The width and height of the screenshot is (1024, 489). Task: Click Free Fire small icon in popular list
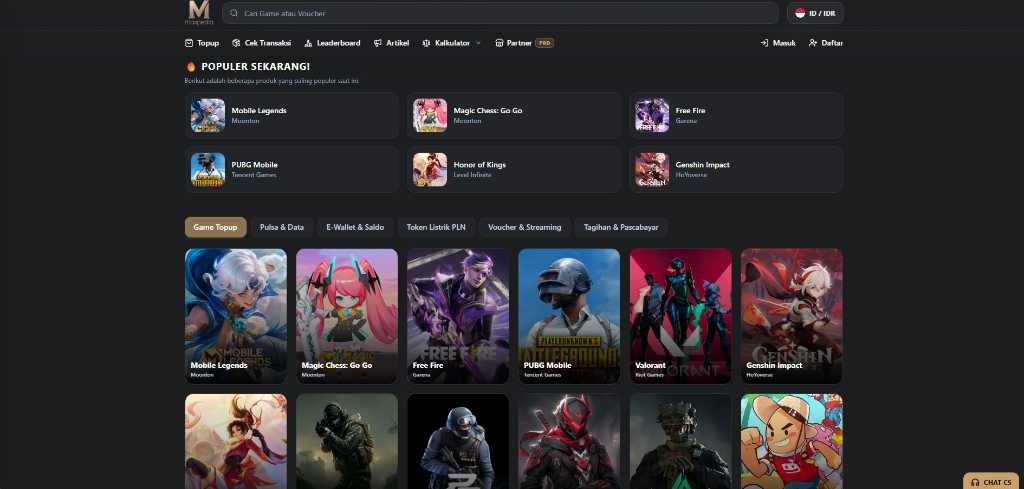[652, 116]
